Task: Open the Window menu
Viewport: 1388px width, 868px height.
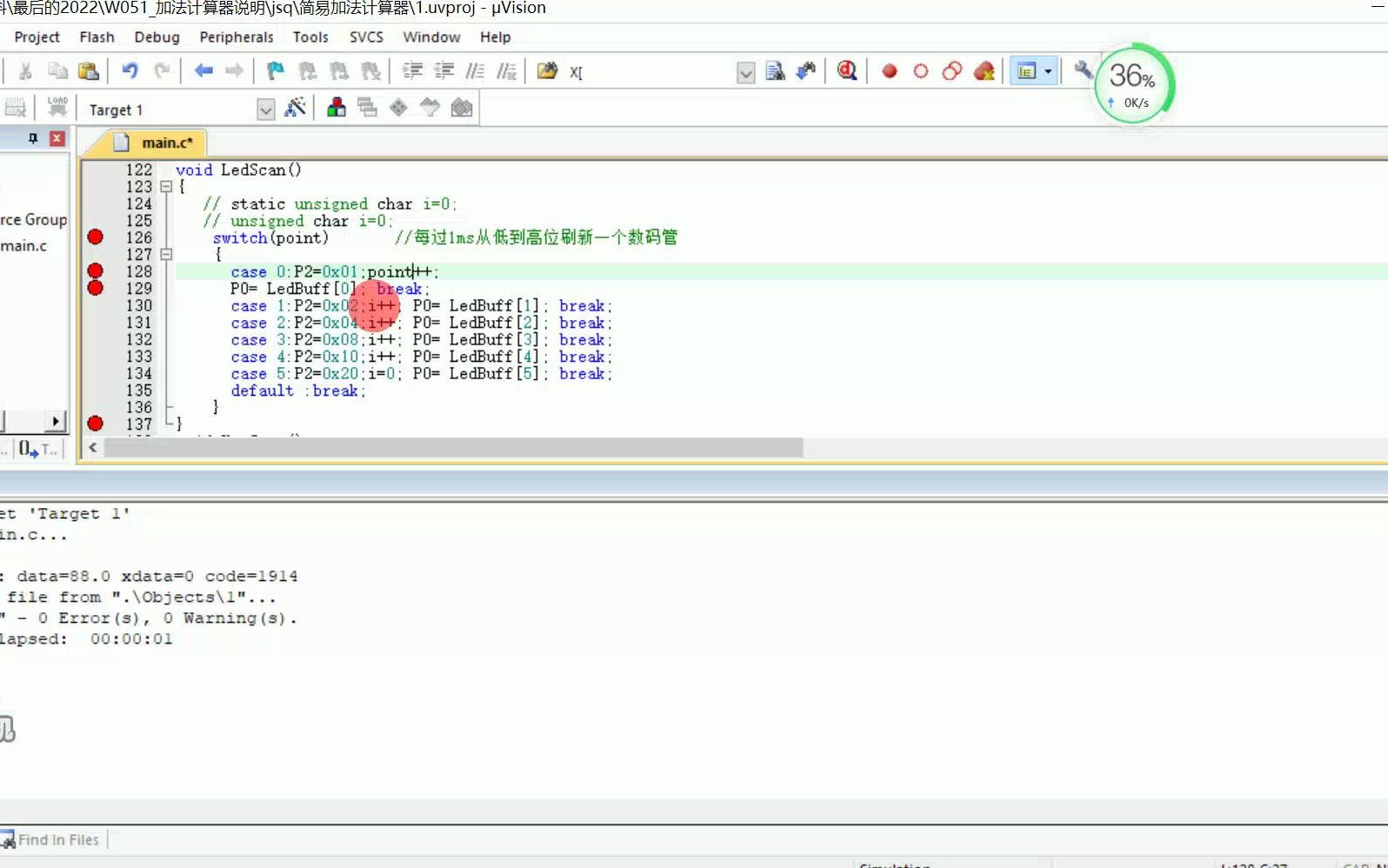Action: pyautogui.click(x=431, y=37)
